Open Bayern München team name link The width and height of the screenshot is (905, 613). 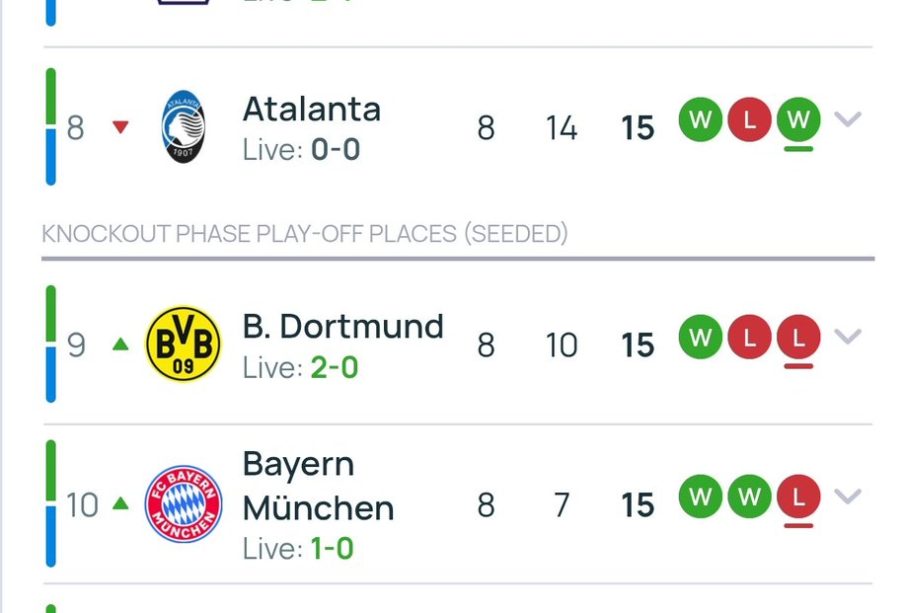318,486
